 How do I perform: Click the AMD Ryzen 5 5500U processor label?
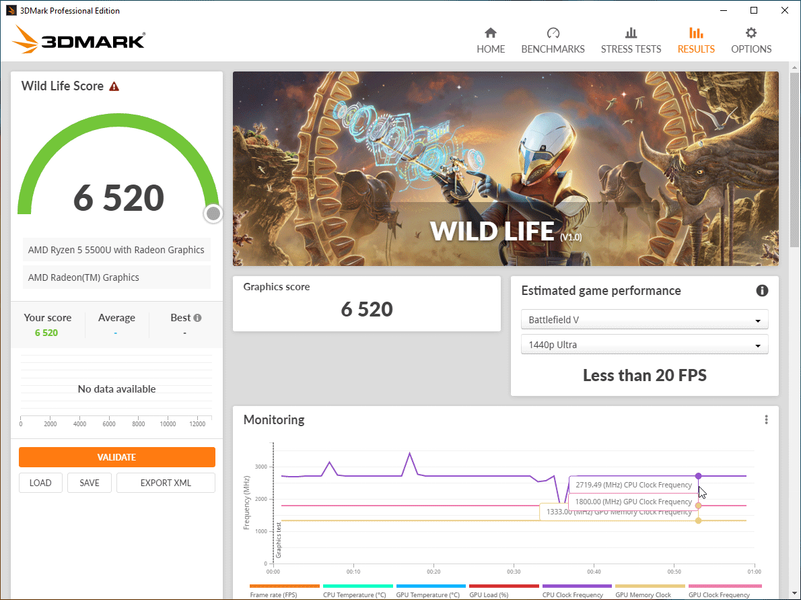(116, 250)
